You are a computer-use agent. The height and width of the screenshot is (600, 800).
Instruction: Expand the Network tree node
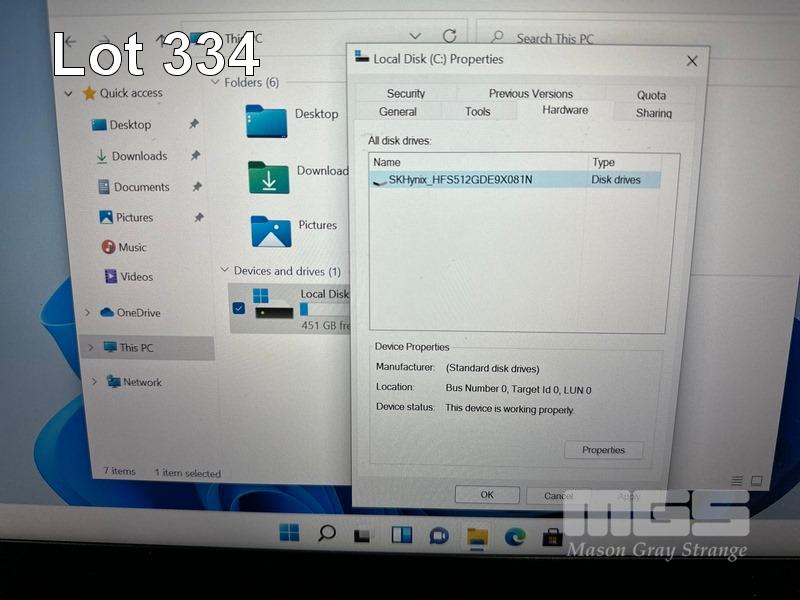94,382
